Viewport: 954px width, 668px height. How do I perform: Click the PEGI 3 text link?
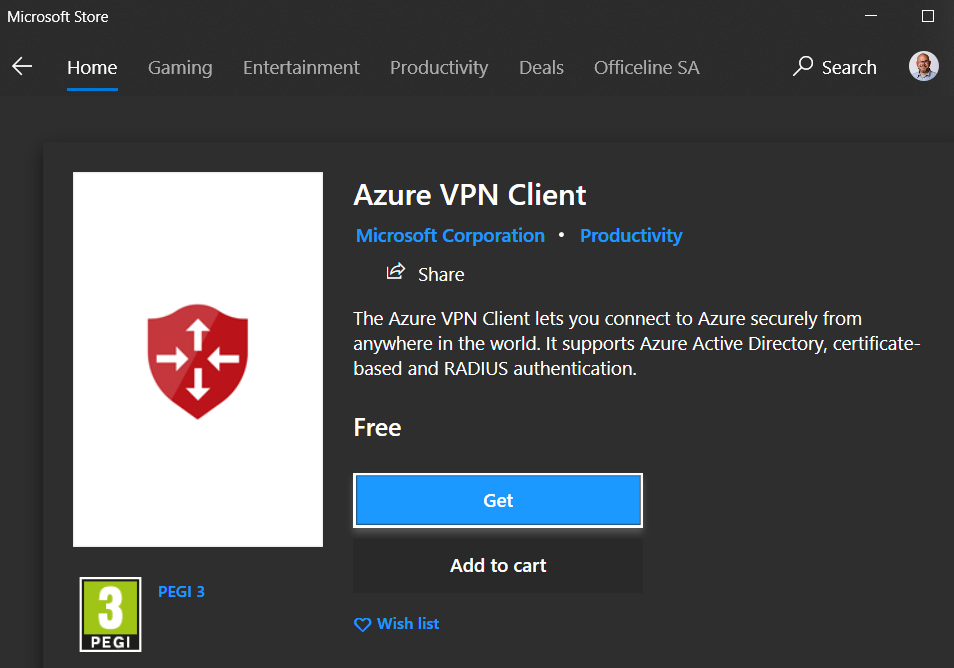click(181, 592)
